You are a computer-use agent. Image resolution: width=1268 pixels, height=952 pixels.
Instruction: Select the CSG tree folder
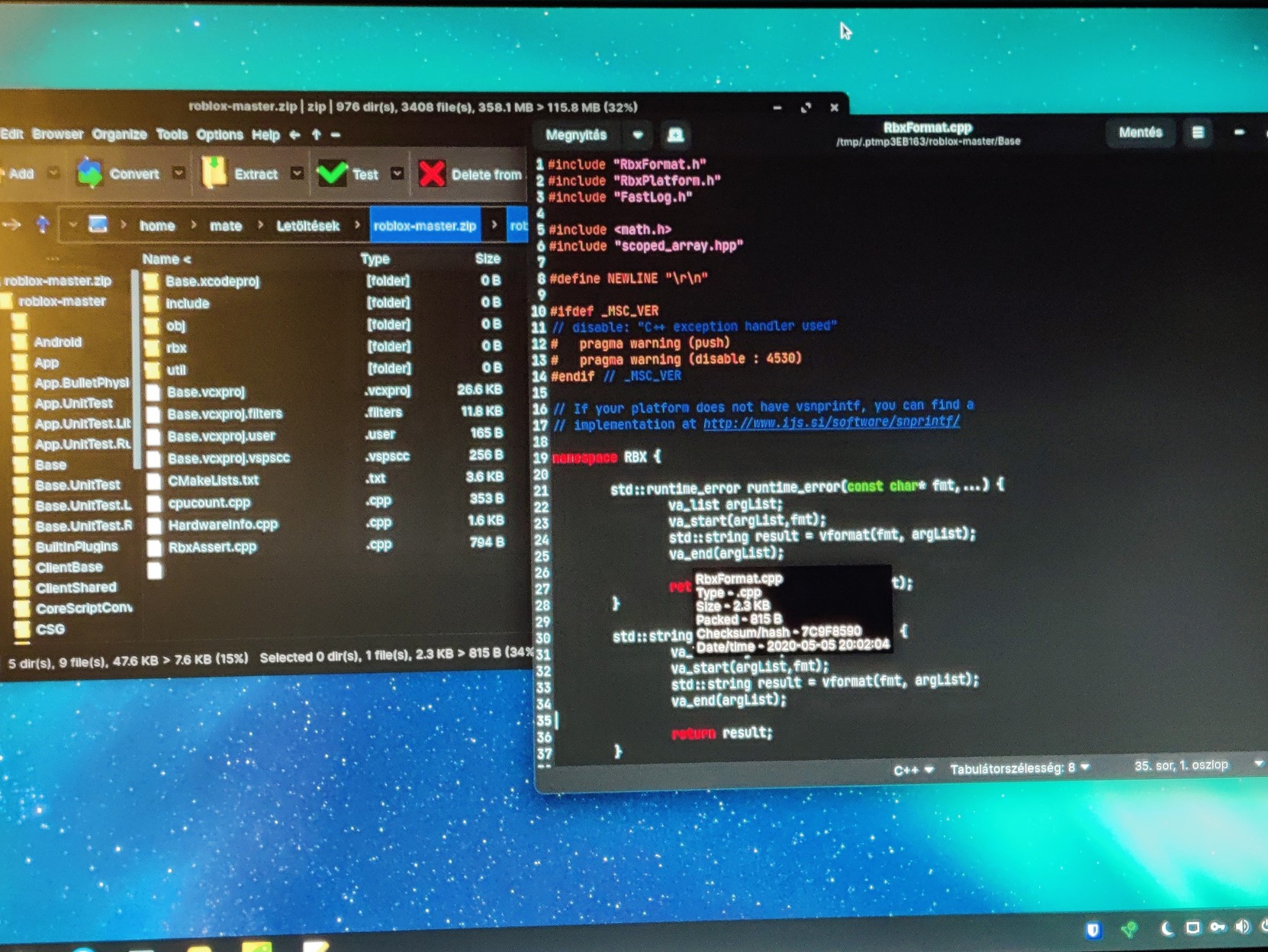(x=50, y=629)
